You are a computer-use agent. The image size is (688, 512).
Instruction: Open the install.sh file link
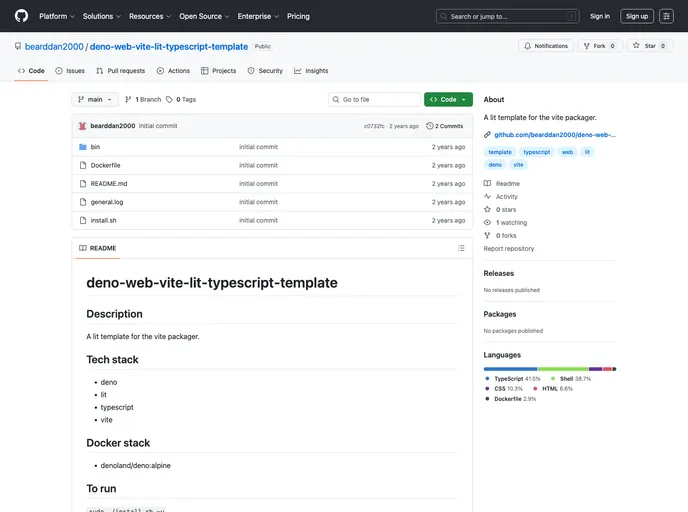tap(103, 220)
